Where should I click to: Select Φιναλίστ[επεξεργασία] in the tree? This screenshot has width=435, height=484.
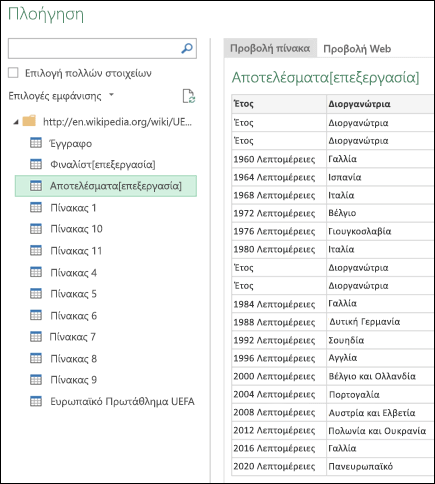(x=103, y=164)
